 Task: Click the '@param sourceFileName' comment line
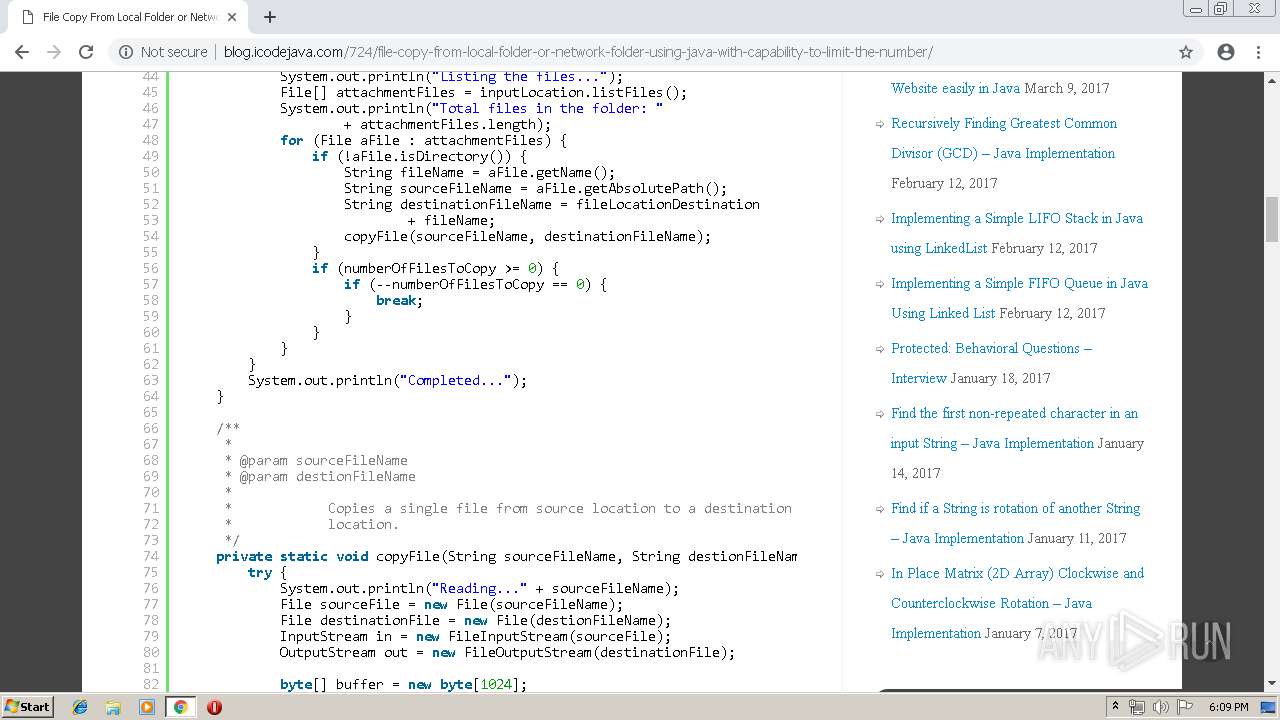coord(316,460)
